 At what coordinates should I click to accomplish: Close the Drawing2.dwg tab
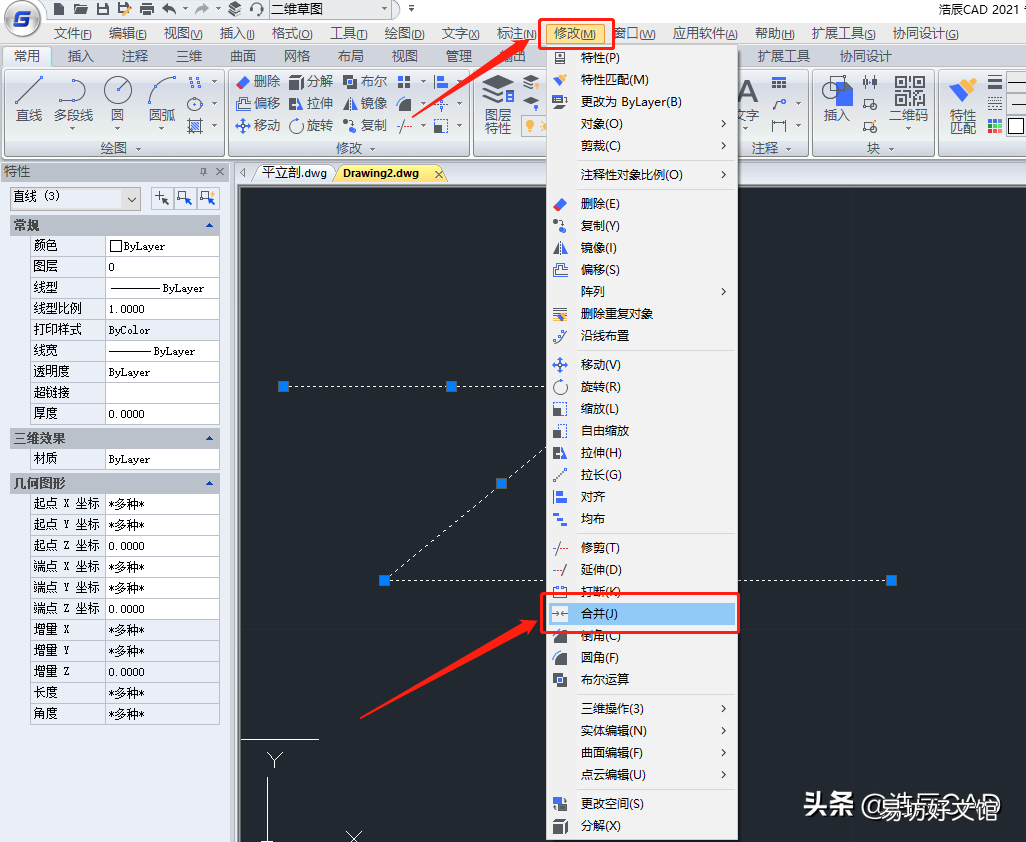tap(439, 174)
